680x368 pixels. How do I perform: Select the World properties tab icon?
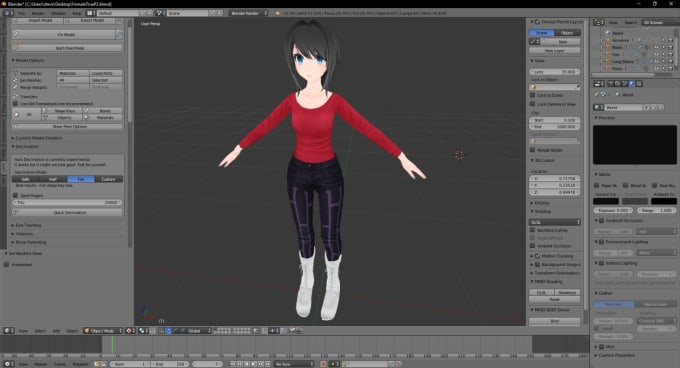pyautogui.click(x=631, y=84)
